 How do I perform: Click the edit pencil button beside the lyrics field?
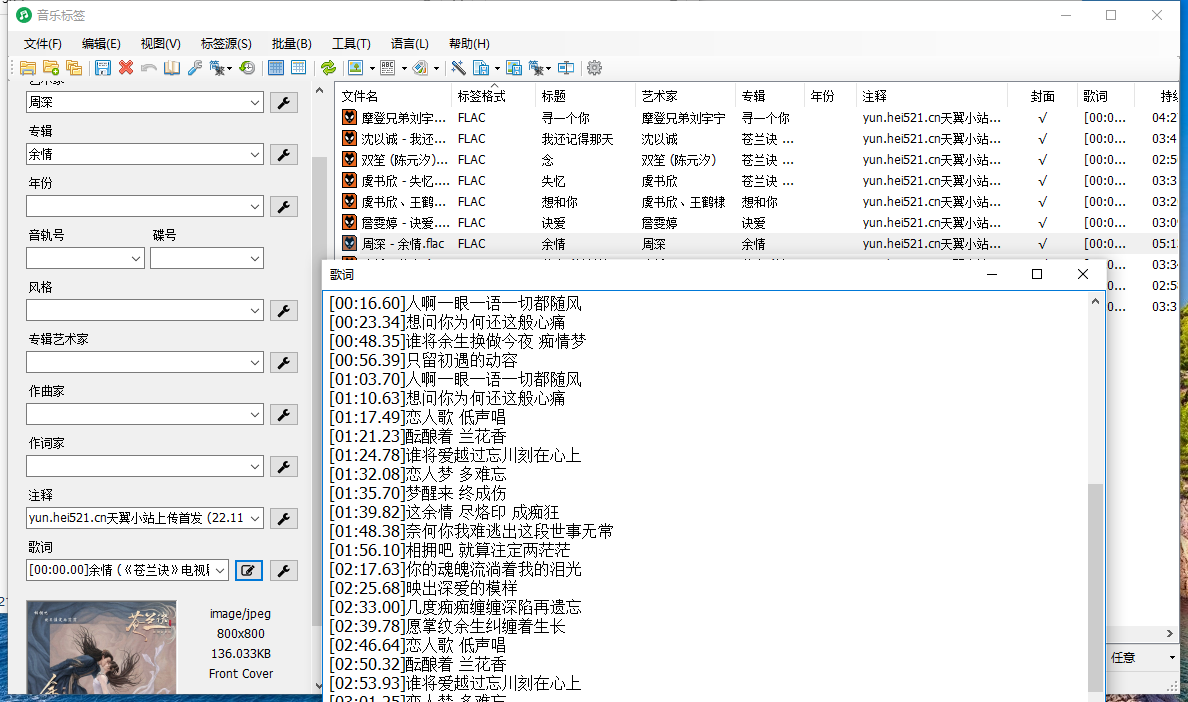(x=248, y=570)
